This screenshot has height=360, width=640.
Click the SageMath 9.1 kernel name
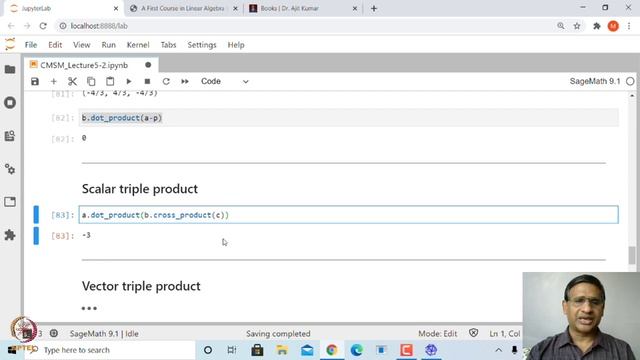click(595, 81)
